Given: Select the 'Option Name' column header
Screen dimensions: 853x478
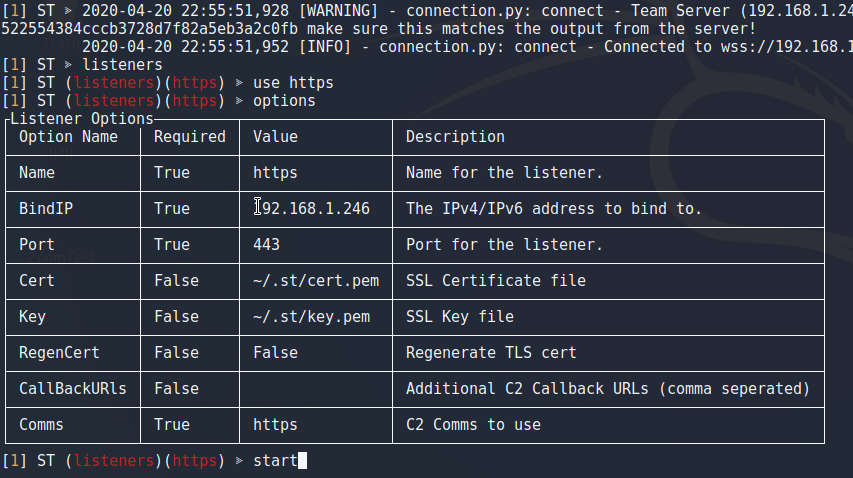Looking at the screenshot, I should 68,136.
